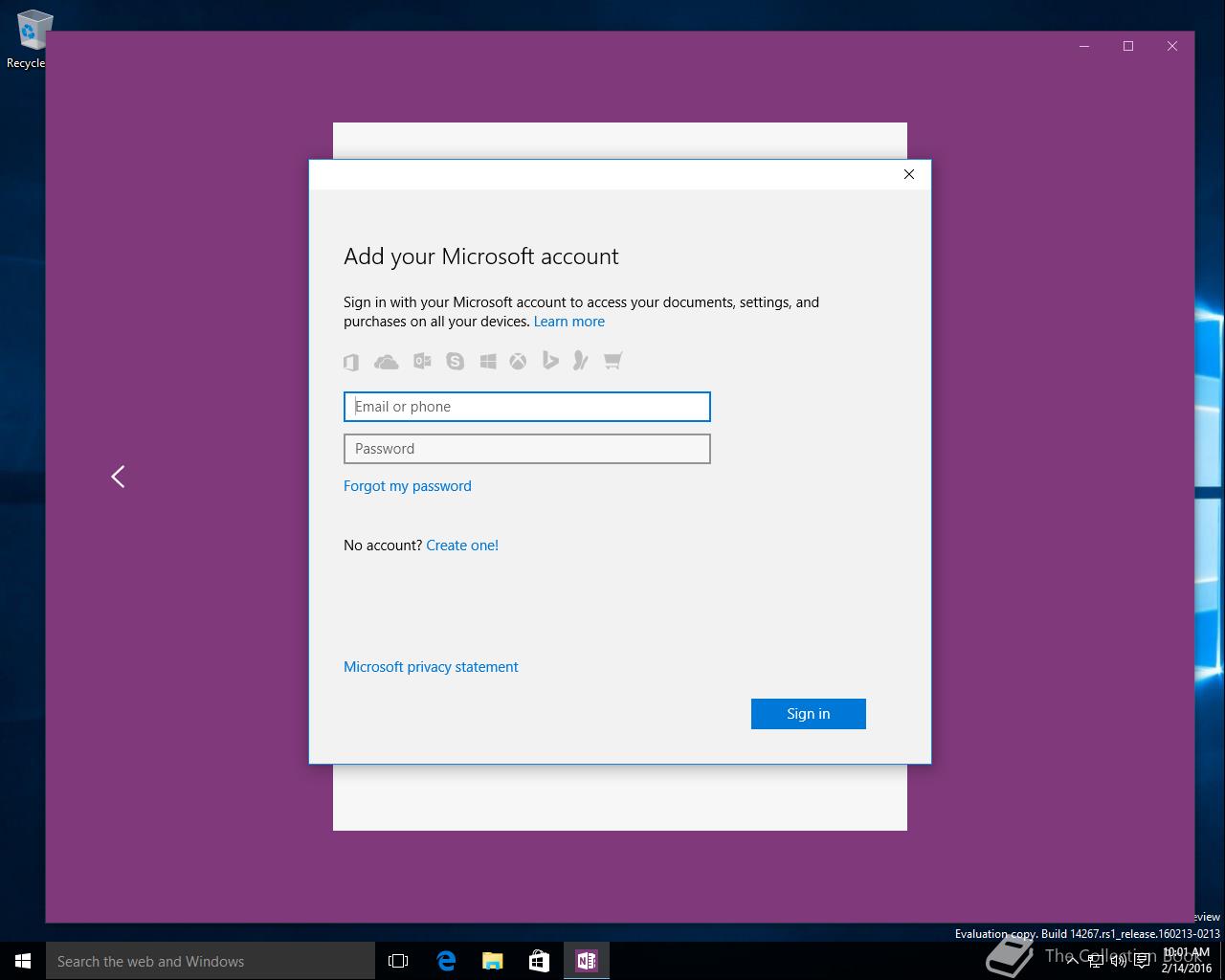Viewport: 1225px width, 980px height.
Task: Open the Recycle Bin on desktop
Action: coord(29,39)
